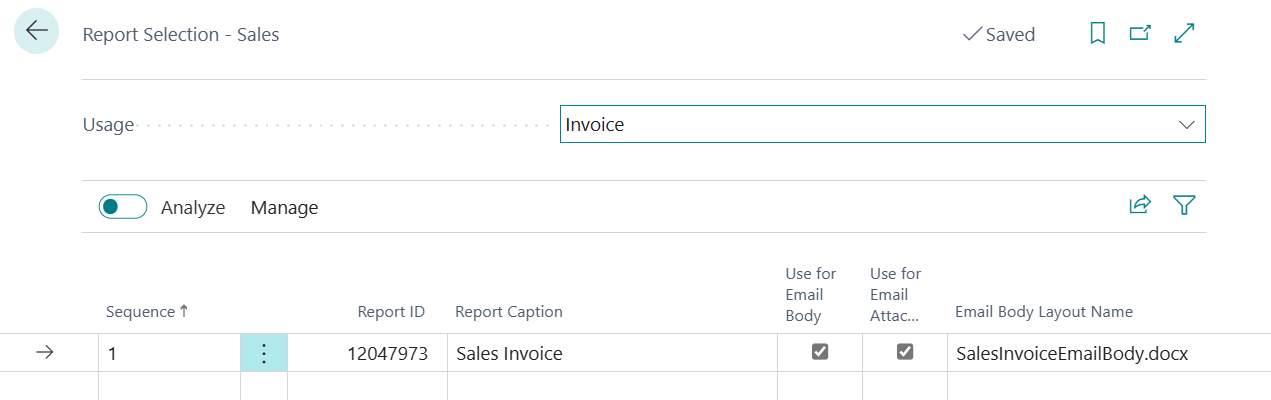Click Email Body Layout Name column header

pyautogui.click(x=1044, y=312)
